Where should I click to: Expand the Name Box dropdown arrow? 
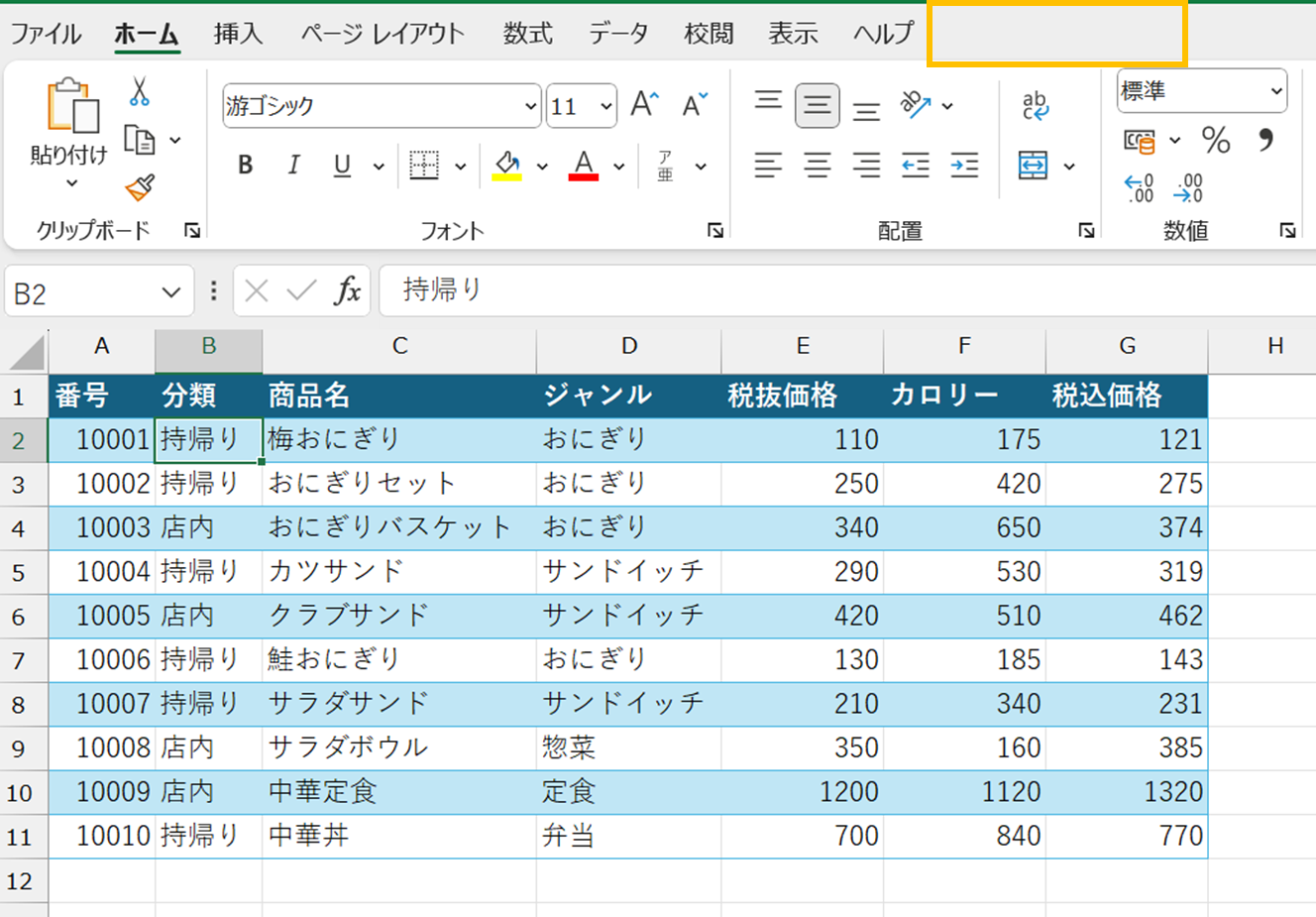click(x=170, y=292)
